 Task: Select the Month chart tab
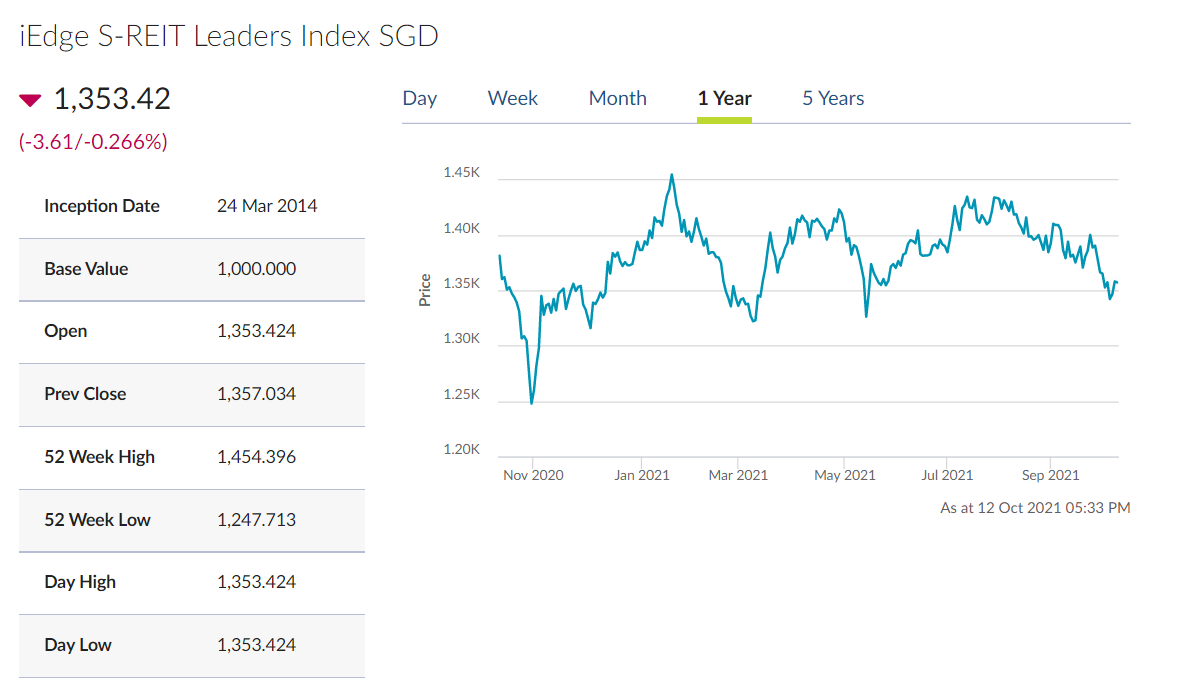618,99
